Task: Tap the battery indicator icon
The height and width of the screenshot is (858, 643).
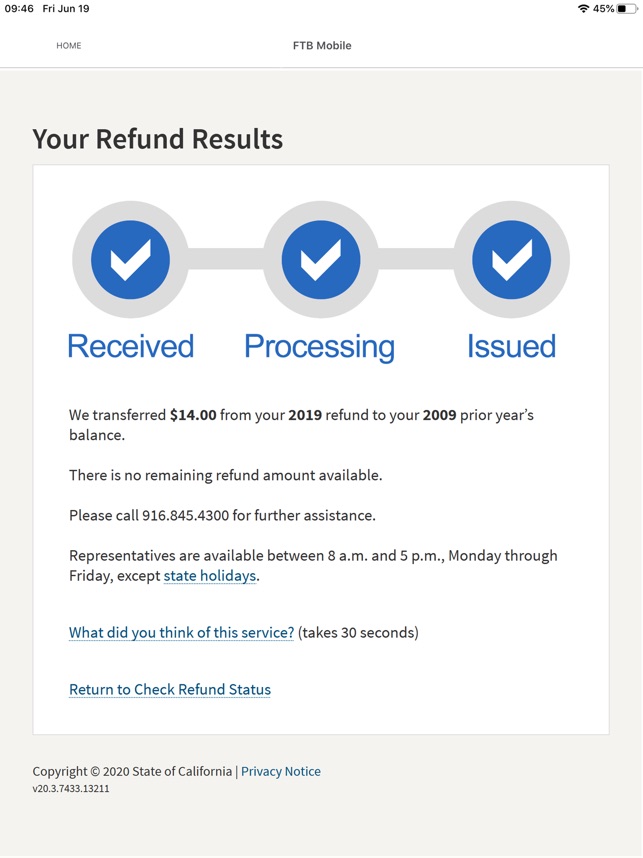Action: [628, 9]
